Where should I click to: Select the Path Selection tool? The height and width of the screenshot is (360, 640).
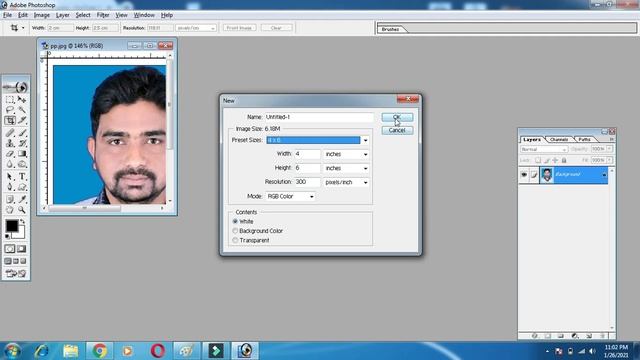coord(10,177)
